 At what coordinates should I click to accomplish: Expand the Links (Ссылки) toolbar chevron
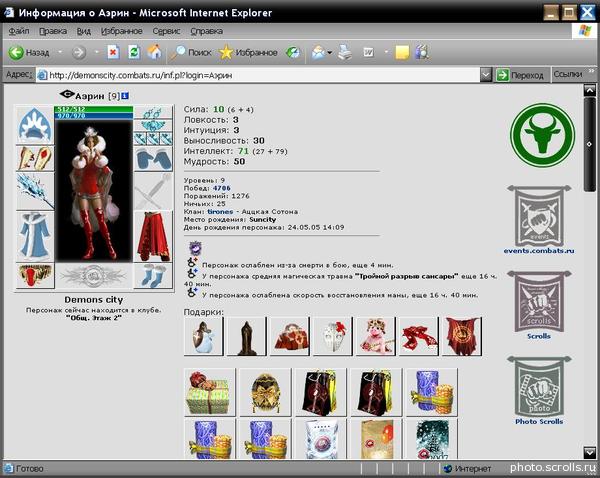(x=592, y=71)
